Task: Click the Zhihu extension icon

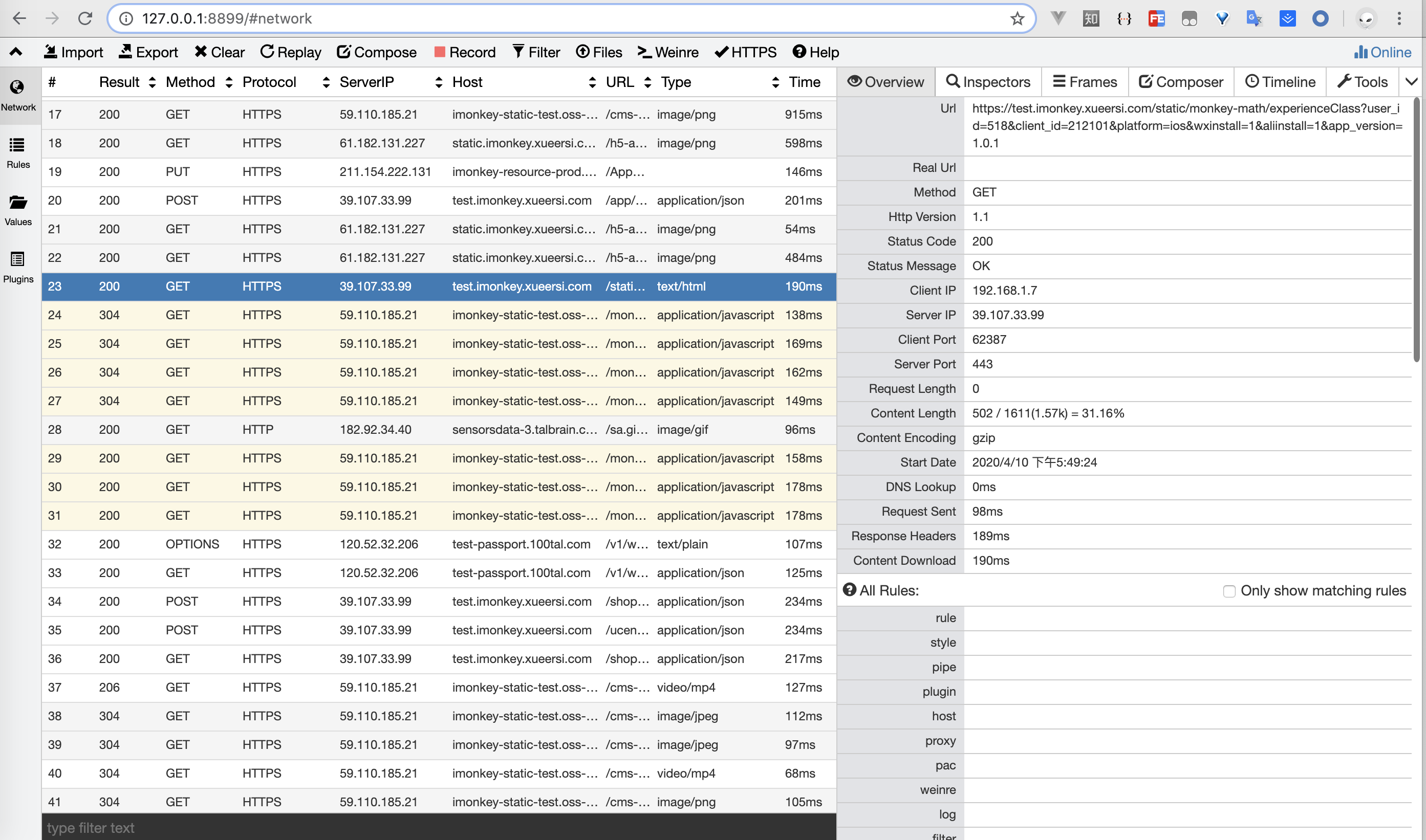Action: point(1091,19)
